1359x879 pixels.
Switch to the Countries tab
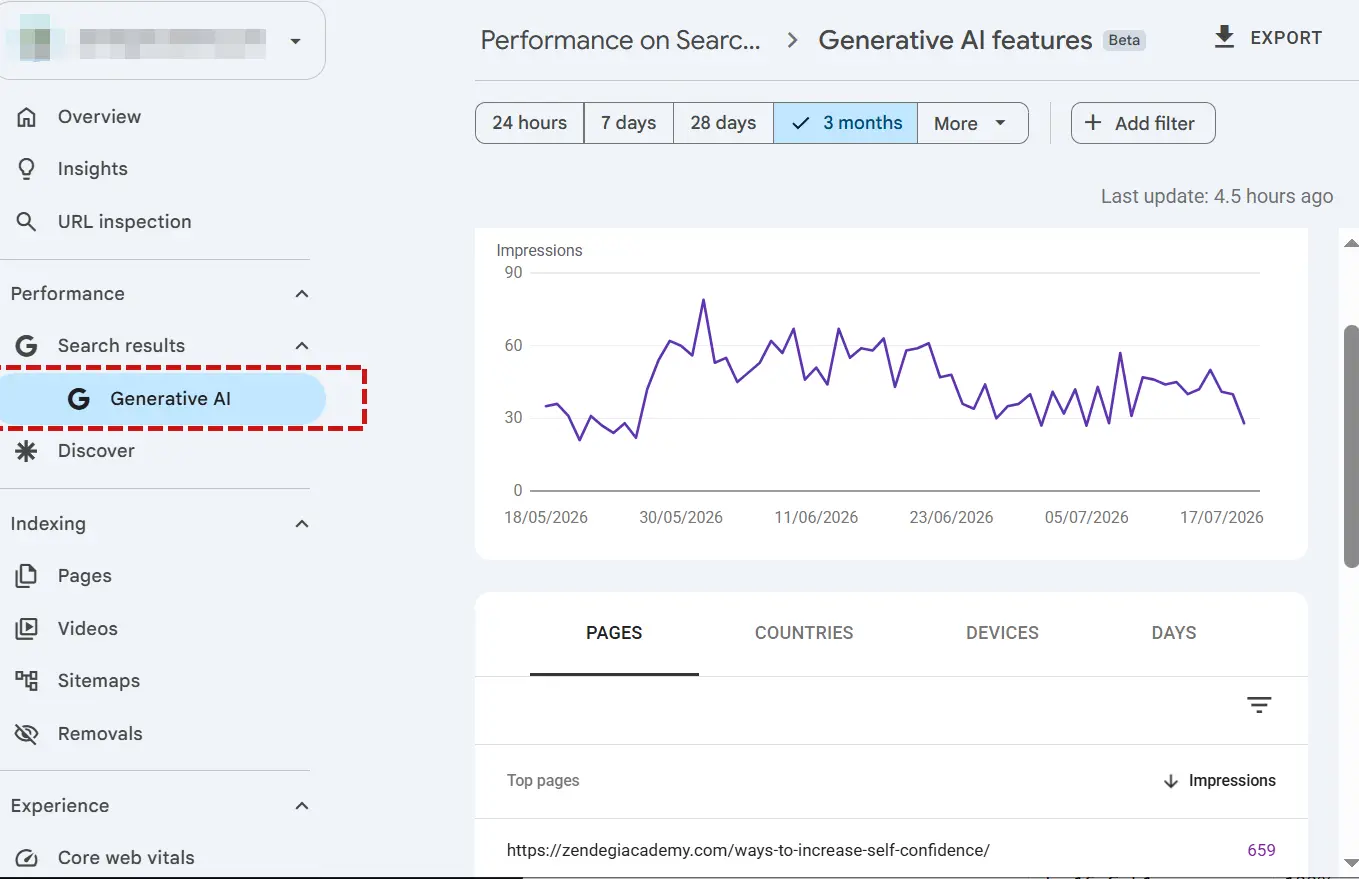click(804, 633)
